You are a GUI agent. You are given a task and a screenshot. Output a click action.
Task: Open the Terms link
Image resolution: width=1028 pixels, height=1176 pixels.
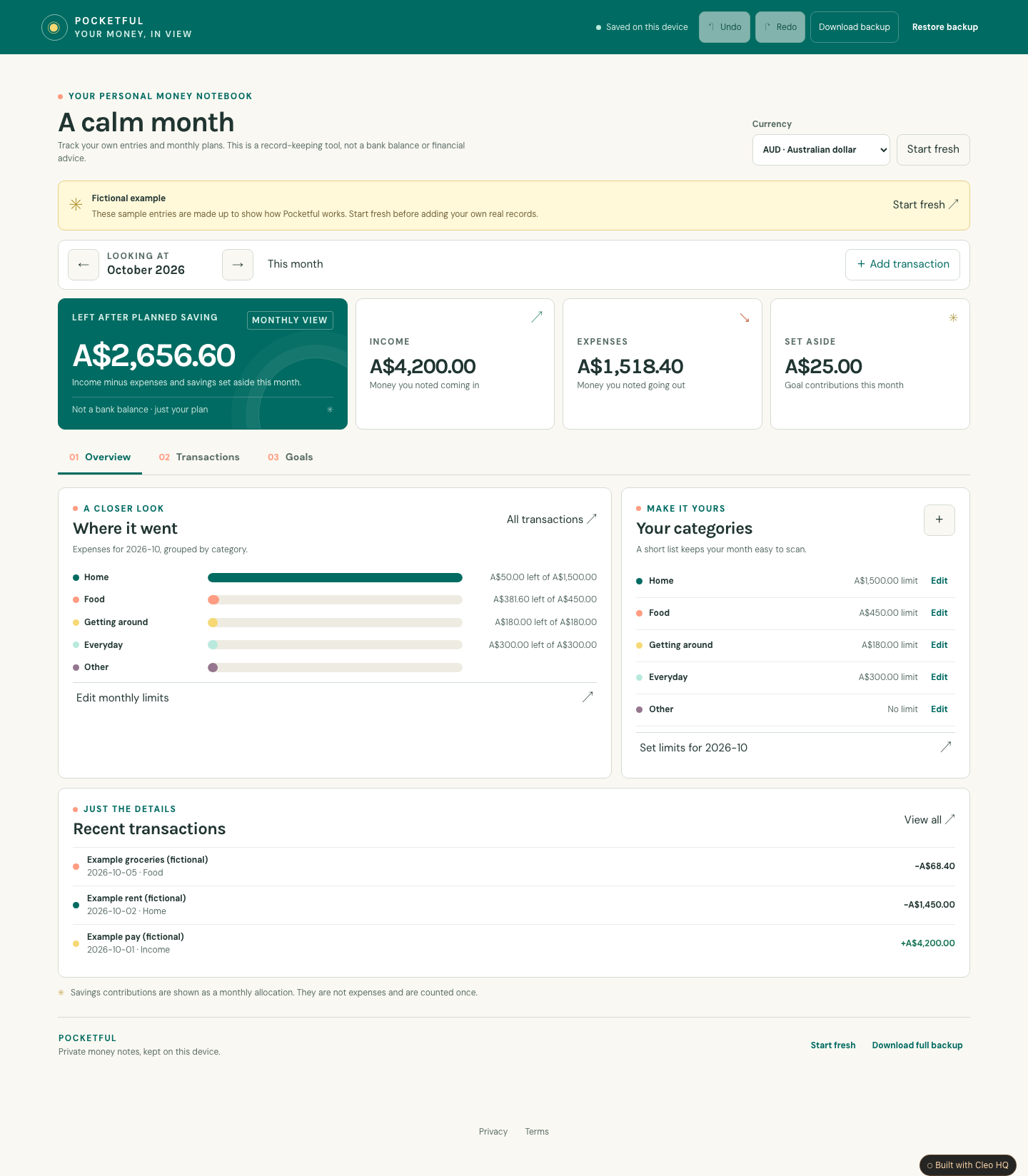[x=537, y=1132]
